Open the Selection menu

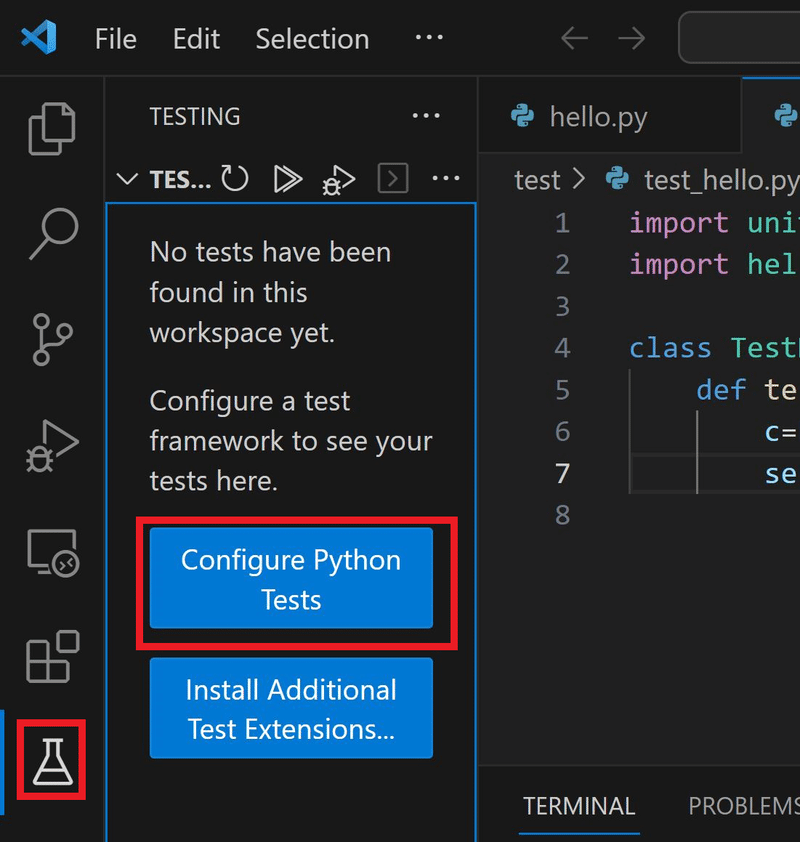(312, 38)
